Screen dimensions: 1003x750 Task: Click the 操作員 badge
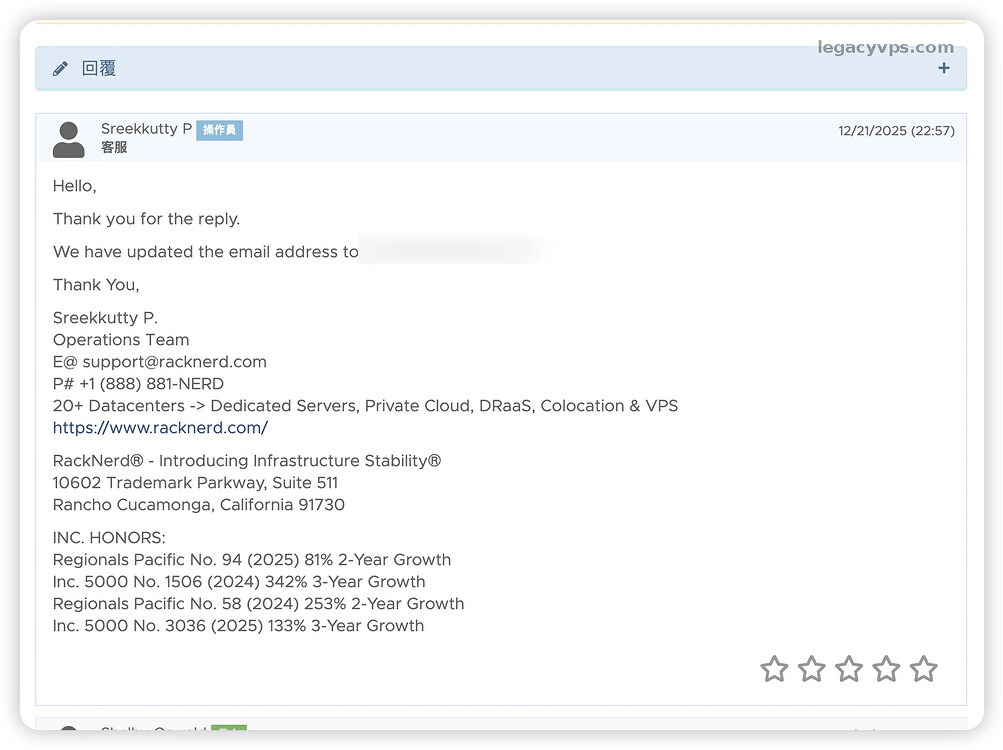coord(219,130)
